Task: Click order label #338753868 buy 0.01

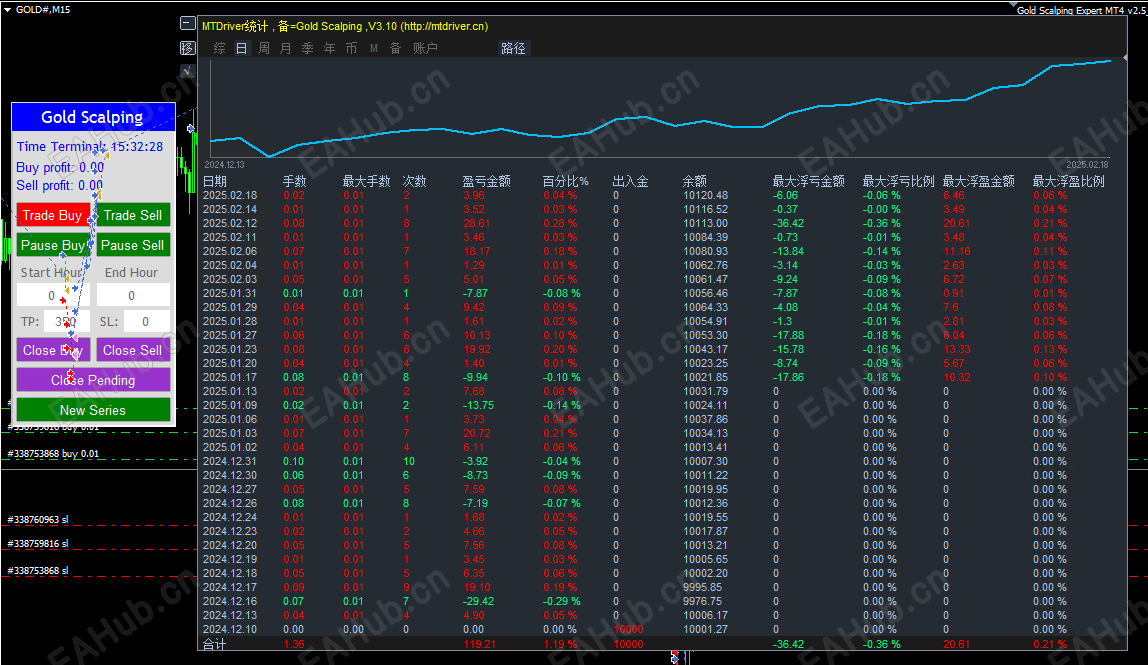Action: pos(53,454)
